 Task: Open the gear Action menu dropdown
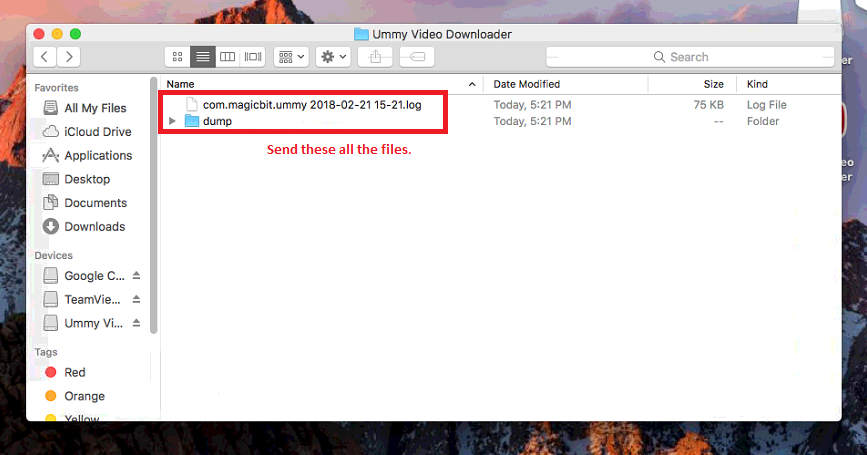pyautogui.click(x=333, y=56)
